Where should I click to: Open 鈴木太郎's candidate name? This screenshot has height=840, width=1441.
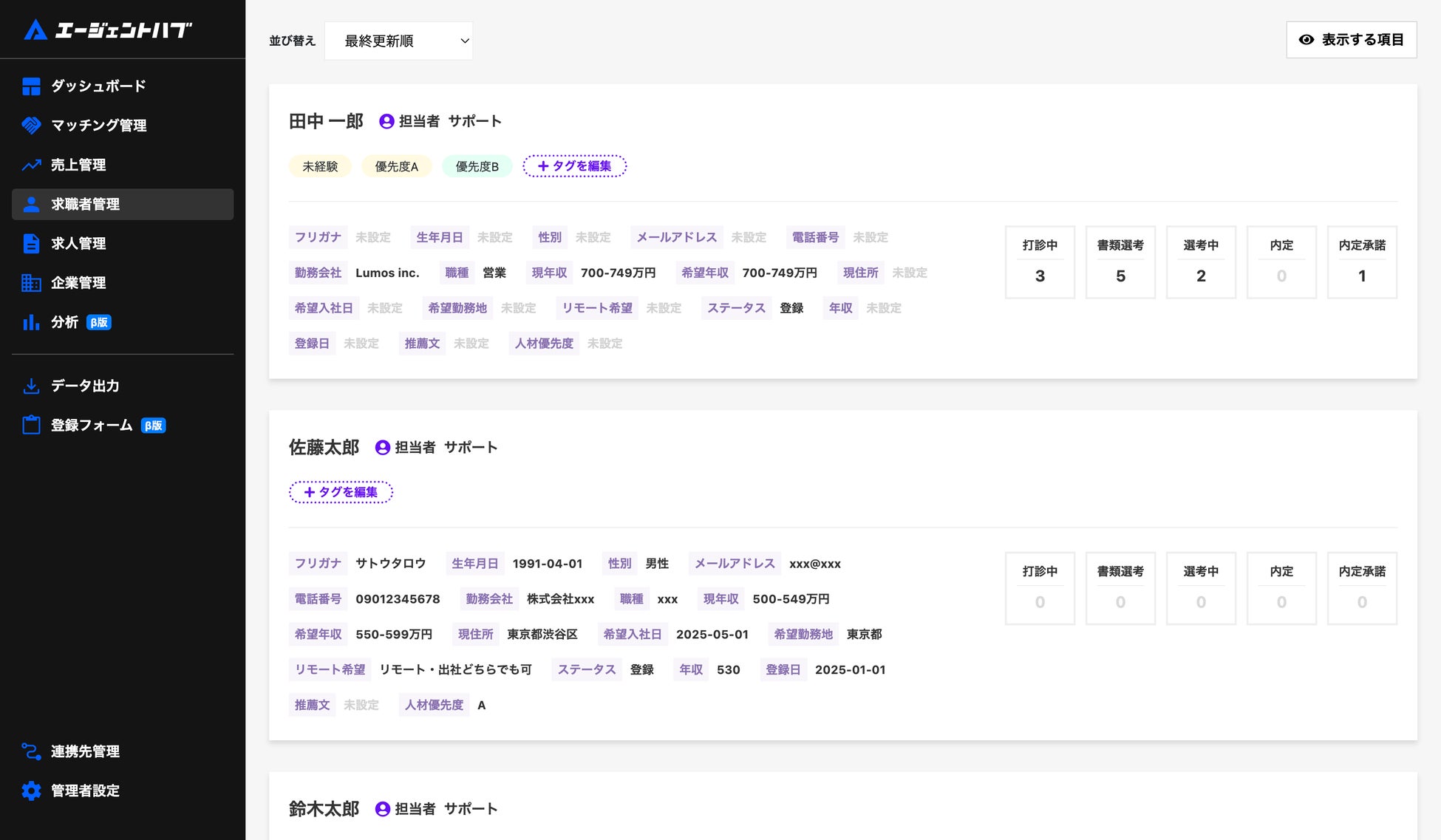click(x=324, y=809)
